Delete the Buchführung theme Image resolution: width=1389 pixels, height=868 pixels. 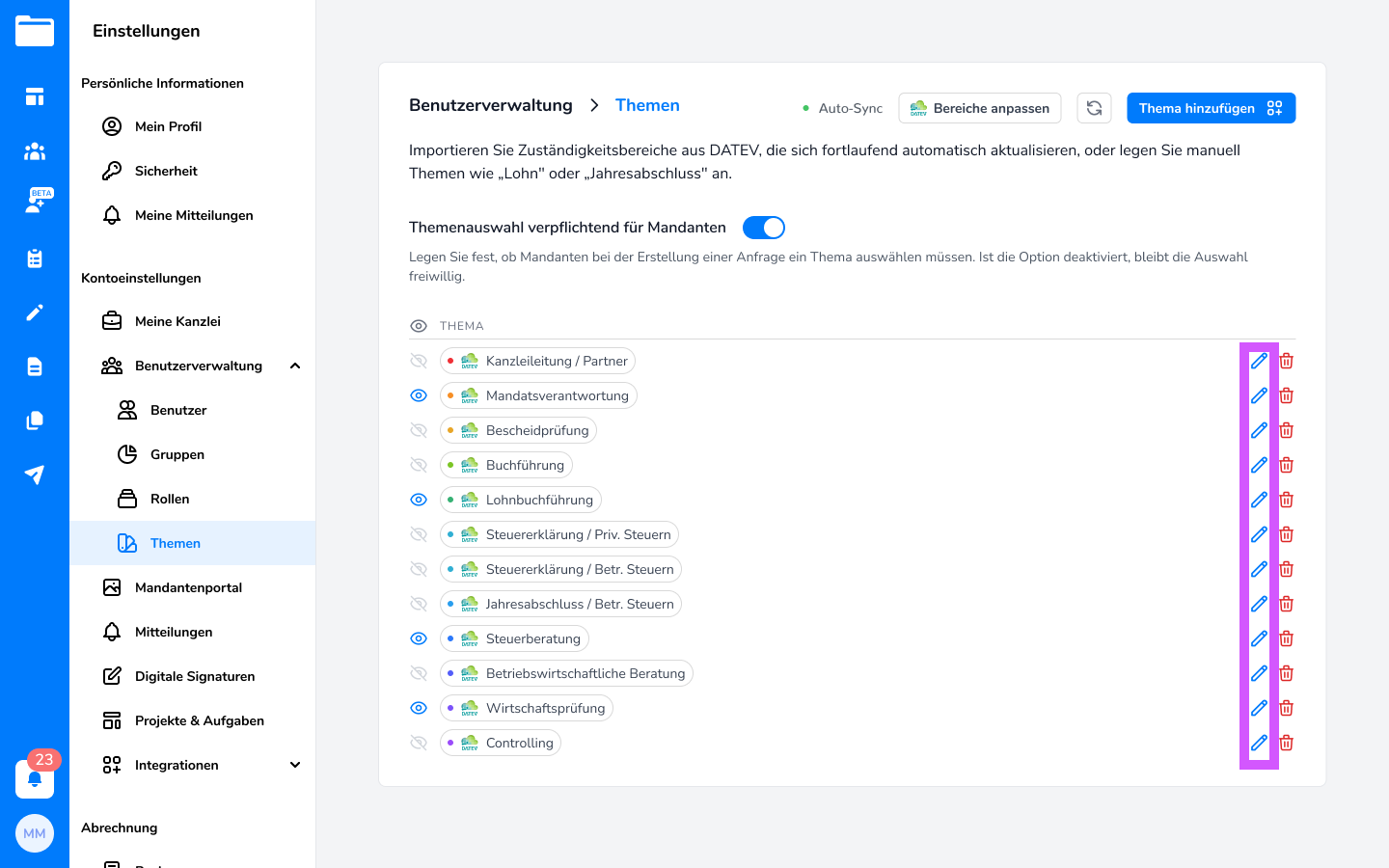[1286, 465]
